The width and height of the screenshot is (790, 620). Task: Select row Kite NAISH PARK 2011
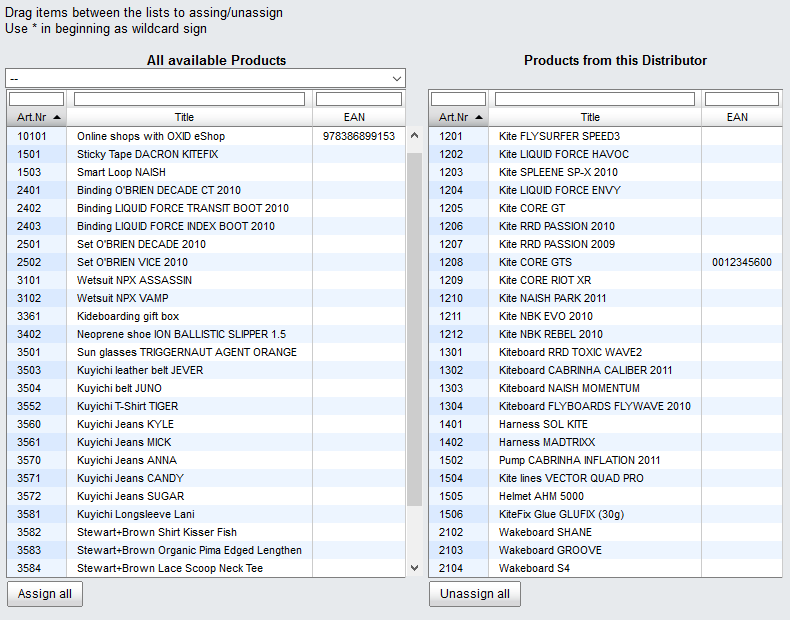point(606,298)
